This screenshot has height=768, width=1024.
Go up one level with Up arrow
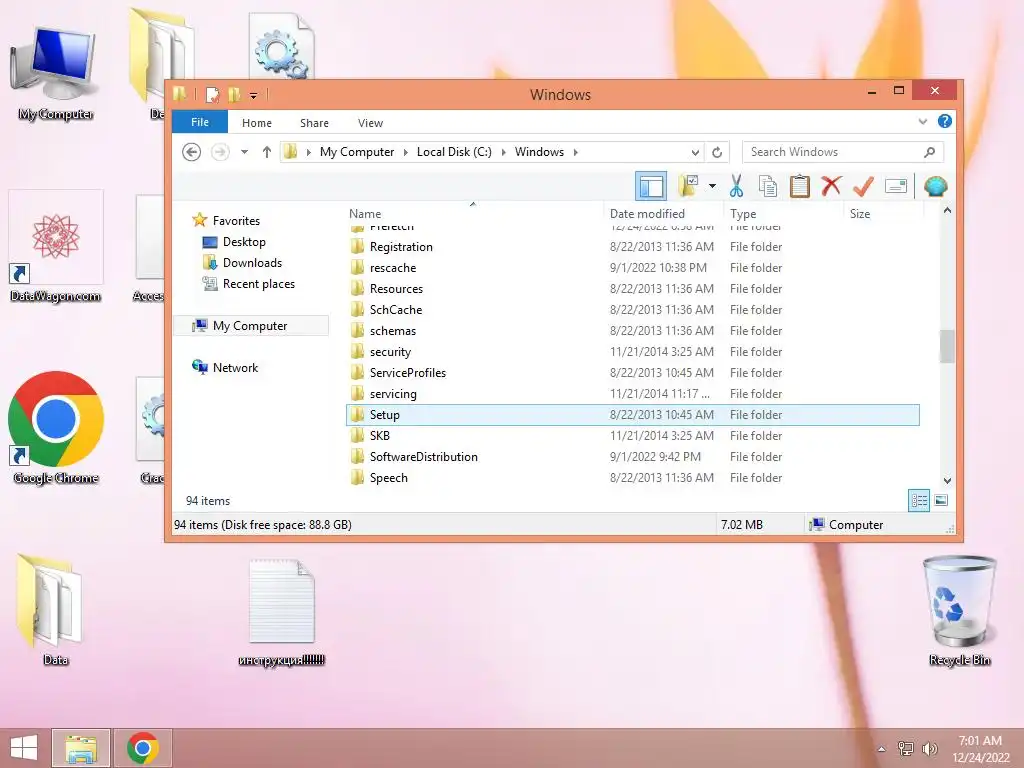[x=266, y=152]
